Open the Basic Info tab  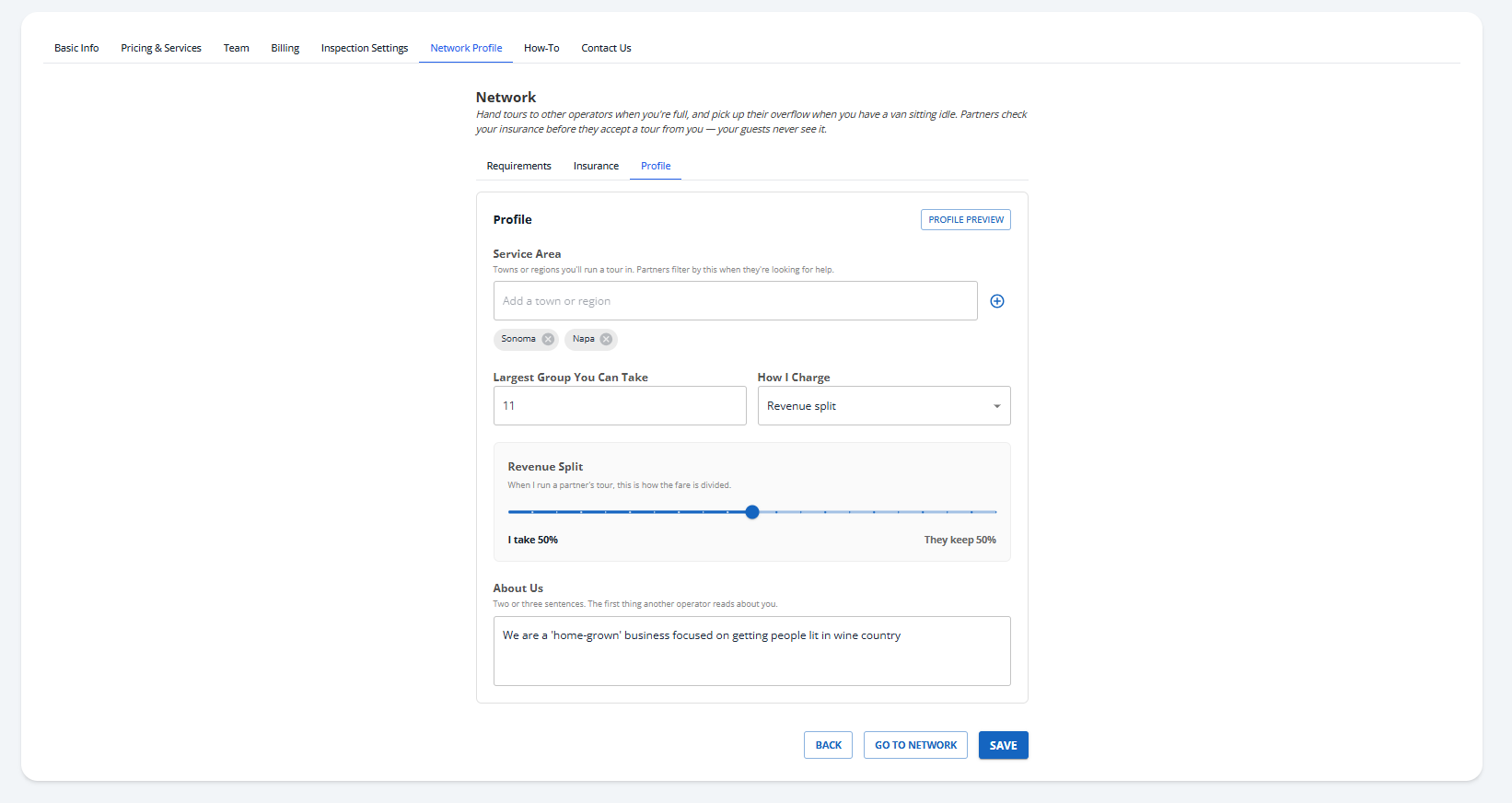tap(76, 48)
